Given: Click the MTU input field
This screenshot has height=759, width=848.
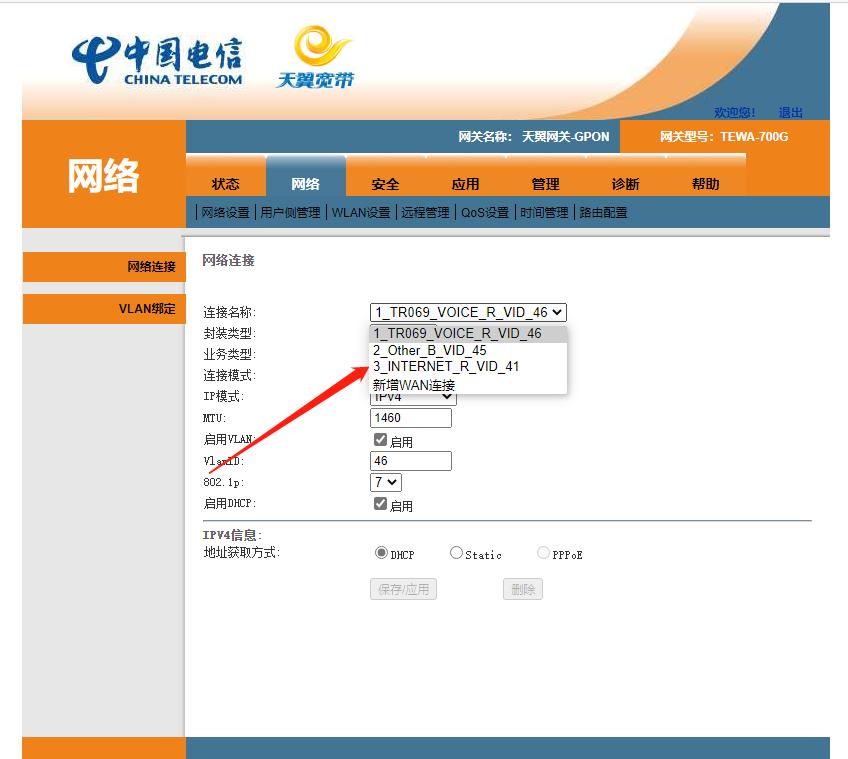Looking at the screenshot, I should point(410,417).
